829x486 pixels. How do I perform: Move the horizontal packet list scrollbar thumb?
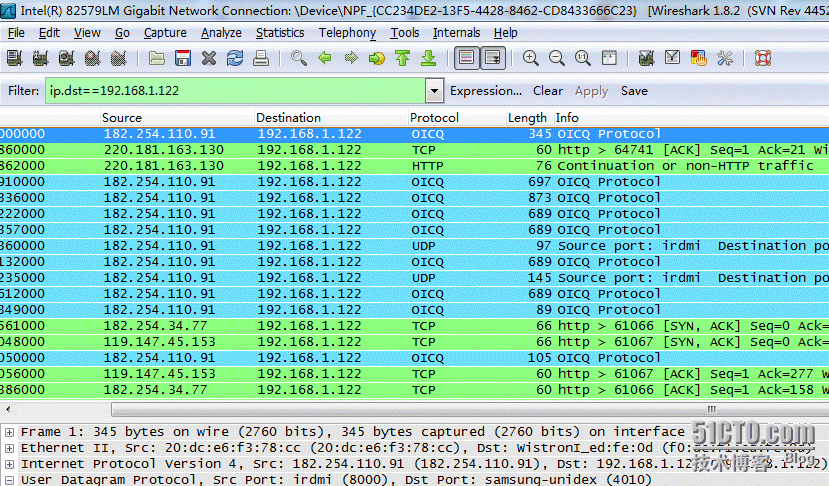pyautogui.click(x=471, y=409)
